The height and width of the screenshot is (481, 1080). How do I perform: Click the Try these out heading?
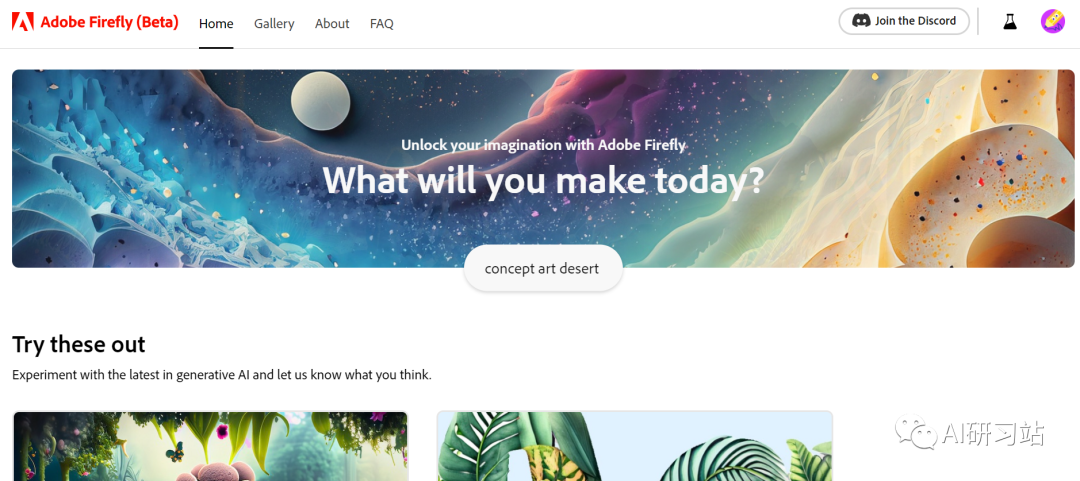pos(79,344)
